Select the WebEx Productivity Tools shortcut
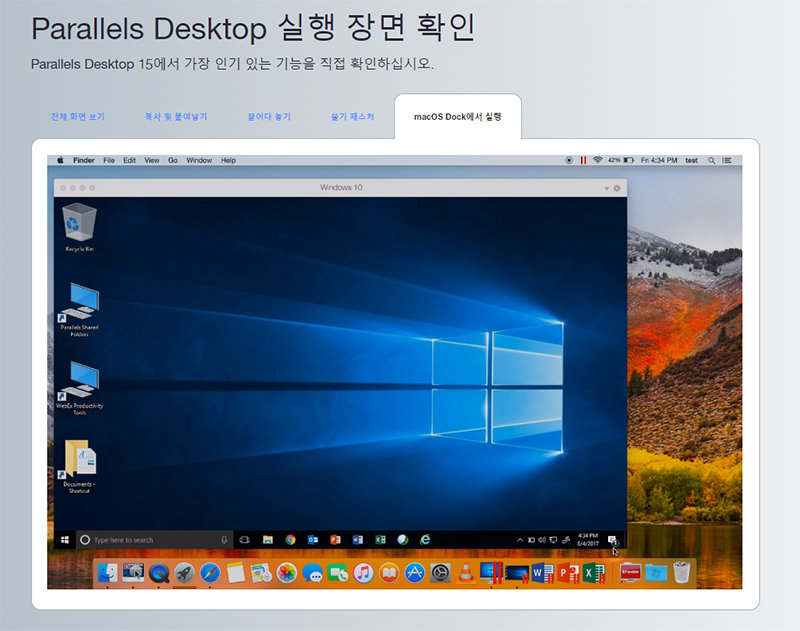The height and width of the screenshot is (631, 800). (x=79, y=388)
